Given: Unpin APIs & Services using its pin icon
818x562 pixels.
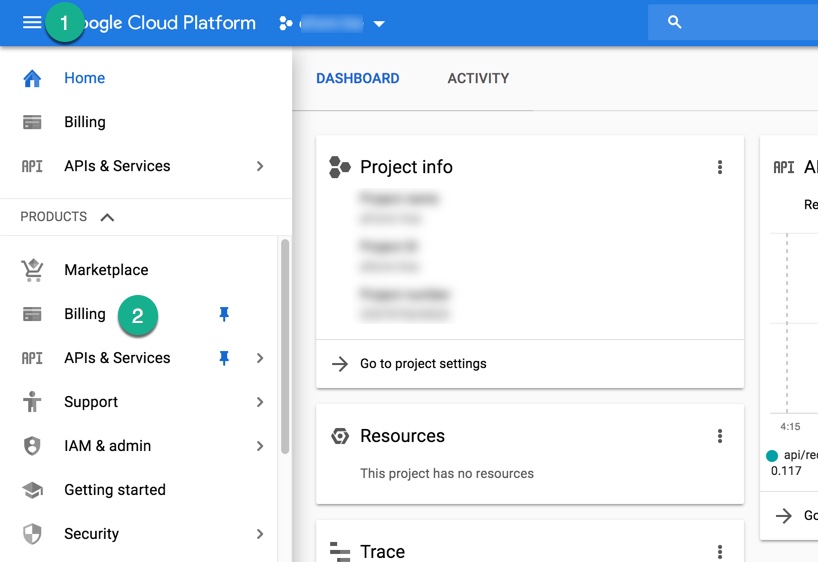Looking at the screenshot, I should tap(224, 358).
